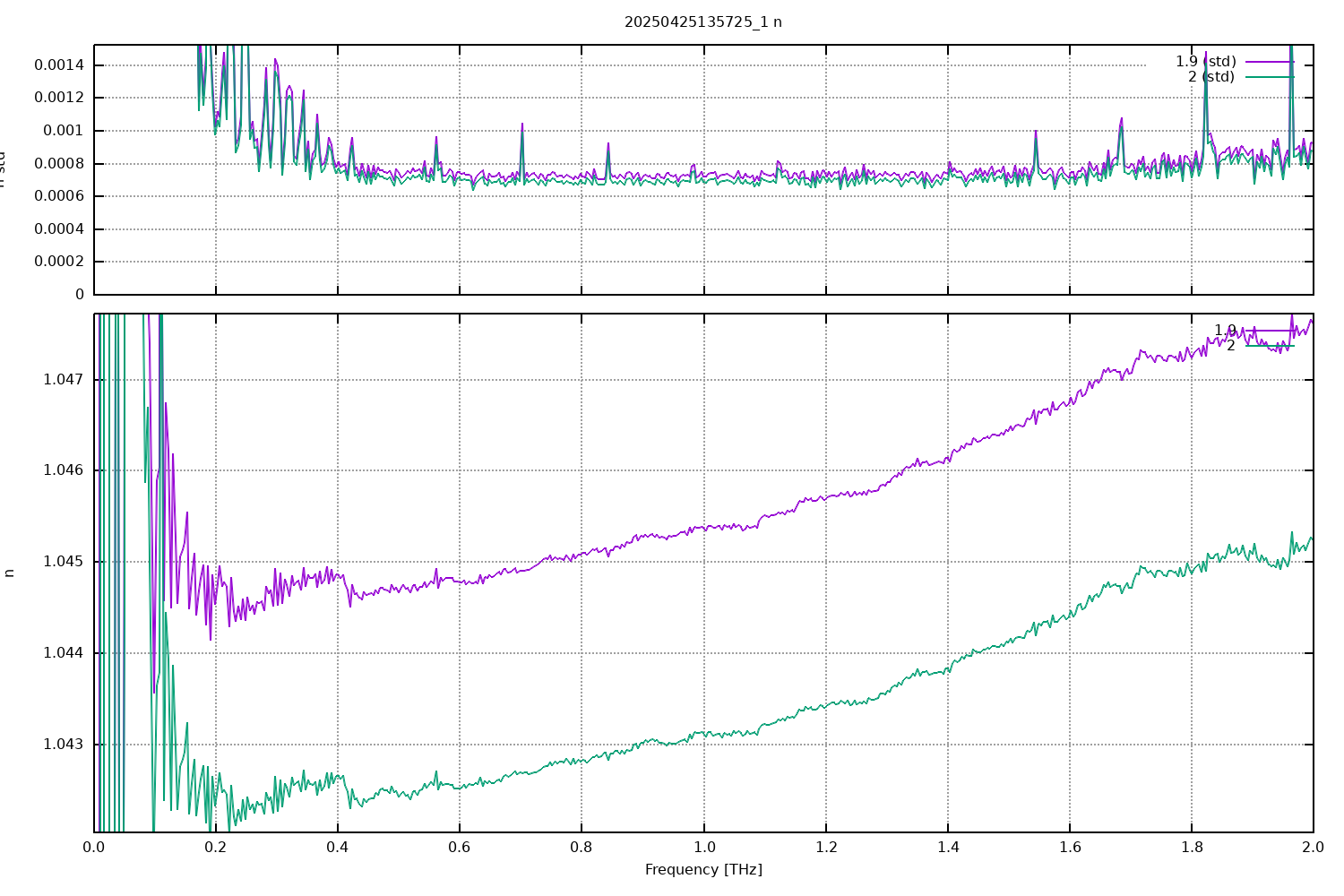Toggle the '2 (std)' legend entry
This screenshot has height=896, width=1344.
1210,77
